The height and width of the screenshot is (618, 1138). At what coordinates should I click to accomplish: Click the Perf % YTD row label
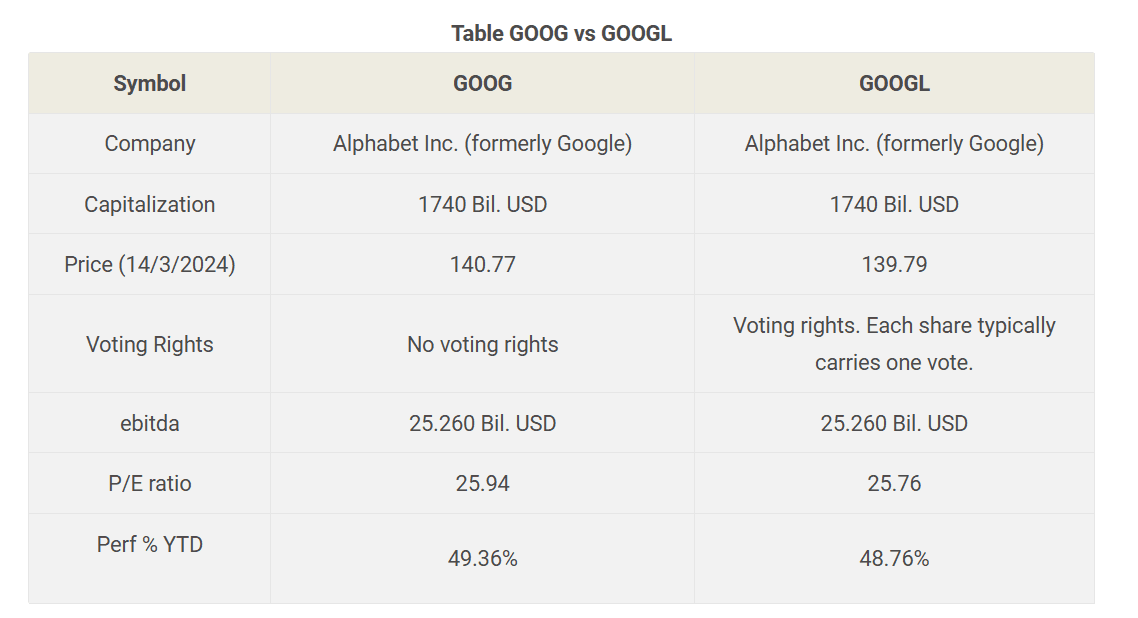click(x=150, y=544)
